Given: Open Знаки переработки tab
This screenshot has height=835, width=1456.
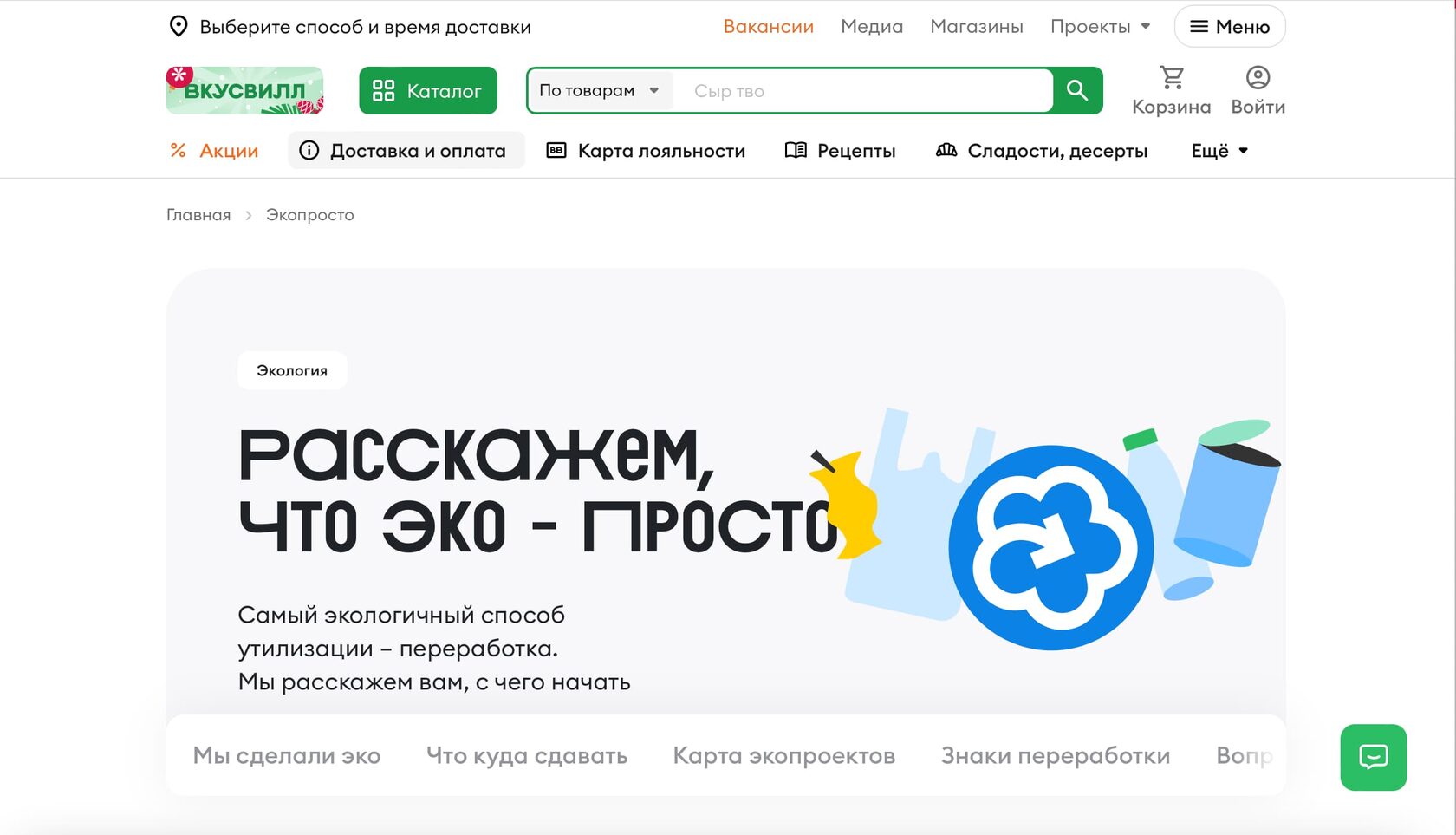Looking at the screenshot, I should tap(1056, 756).
